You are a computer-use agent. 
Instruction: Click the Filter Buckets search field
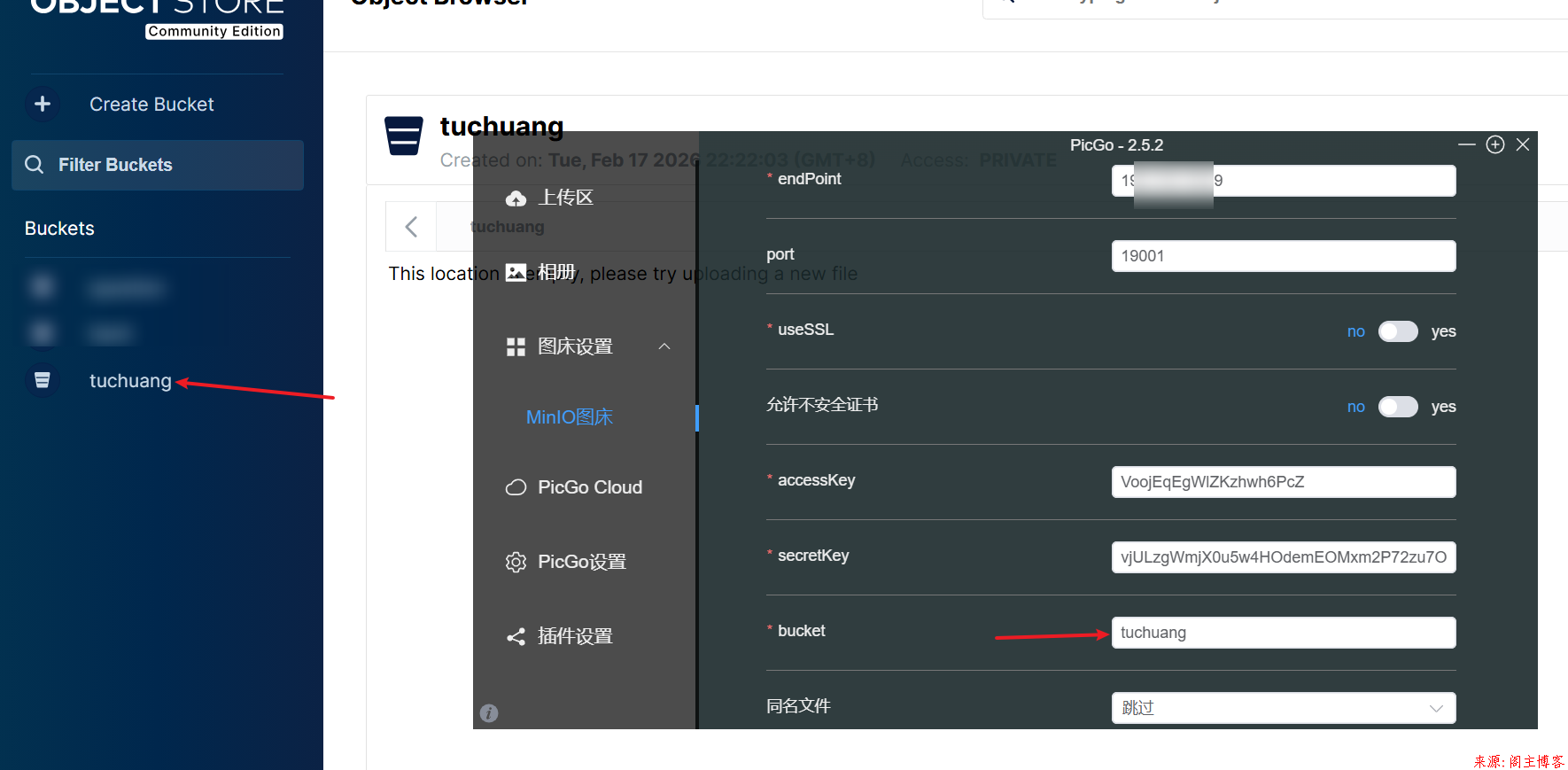158,165
